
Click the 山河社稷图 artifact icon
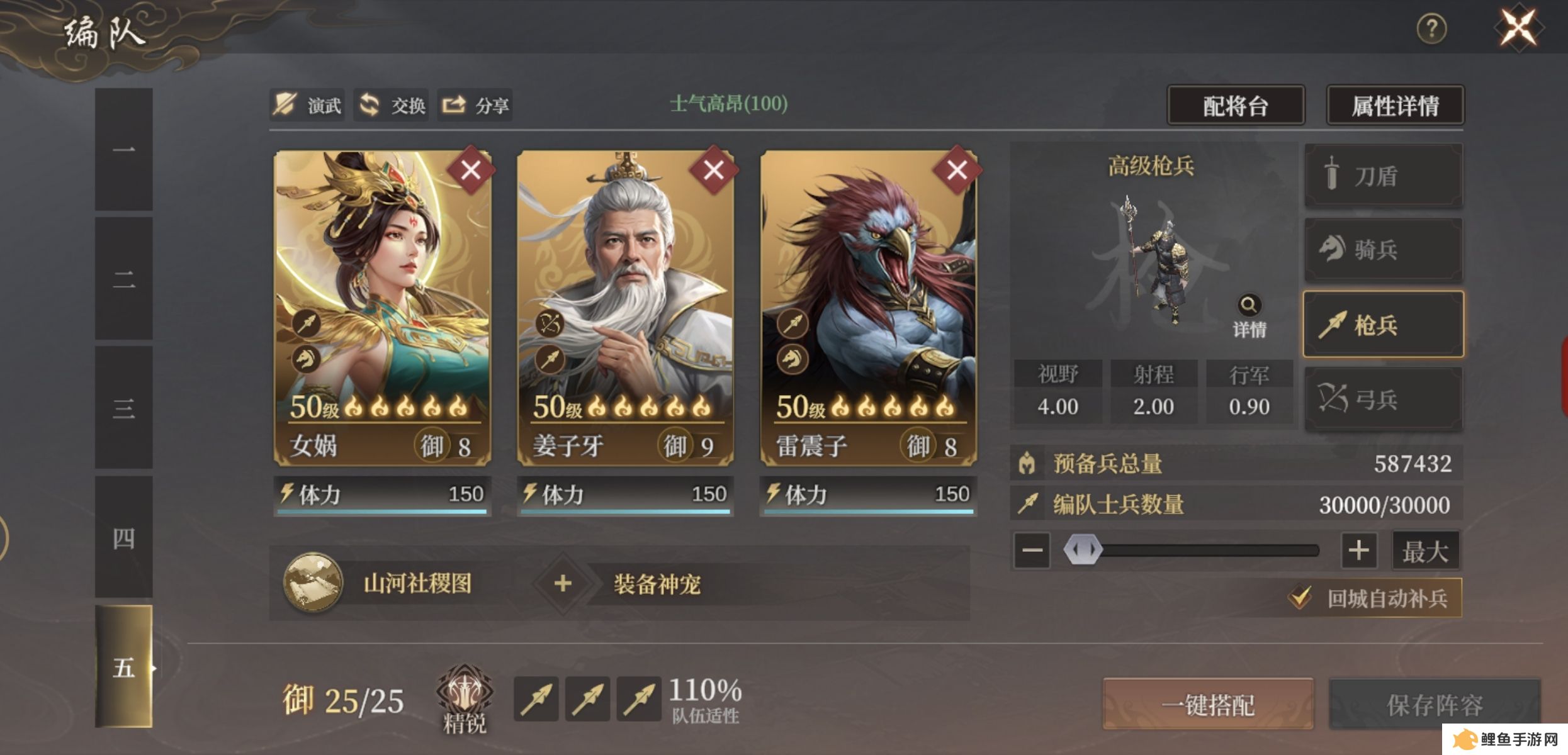point(313,583)
